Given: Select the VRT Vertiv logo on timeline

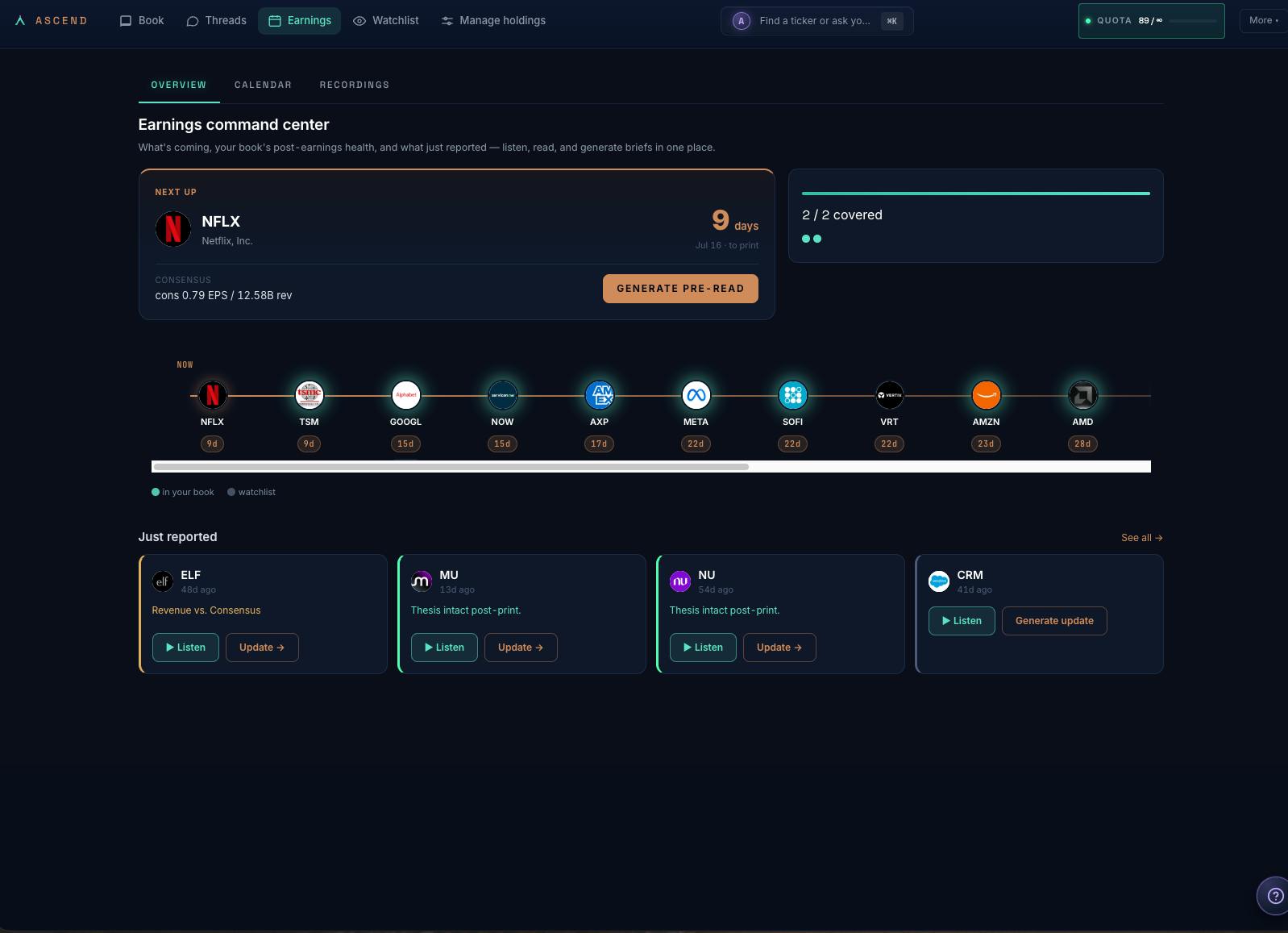Looking at the screenshot, I should coord(890,395).
